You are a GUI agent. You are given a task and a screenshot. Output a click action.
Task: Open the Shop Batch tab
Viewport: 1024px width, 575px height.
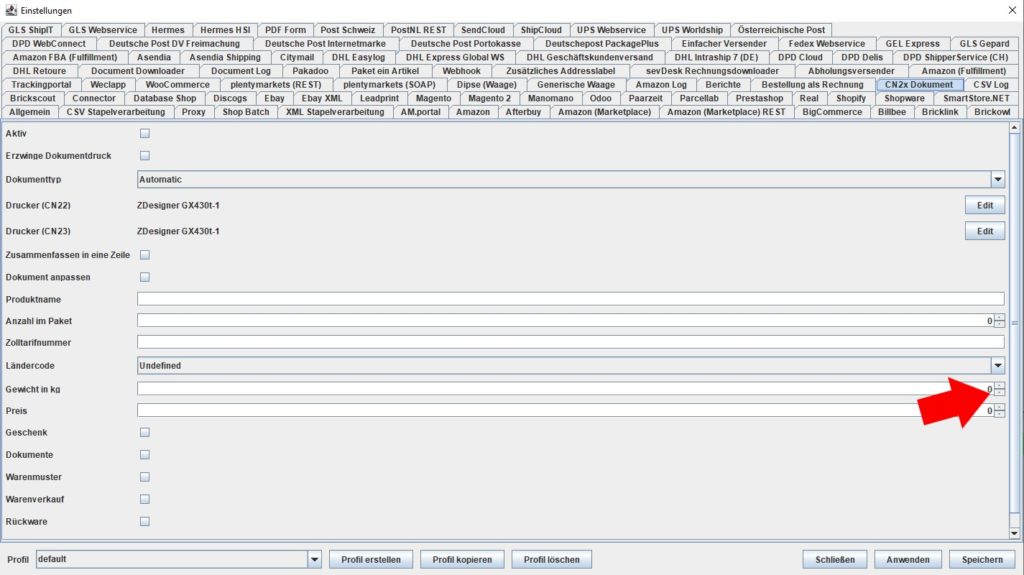click(x=246, y=112)
